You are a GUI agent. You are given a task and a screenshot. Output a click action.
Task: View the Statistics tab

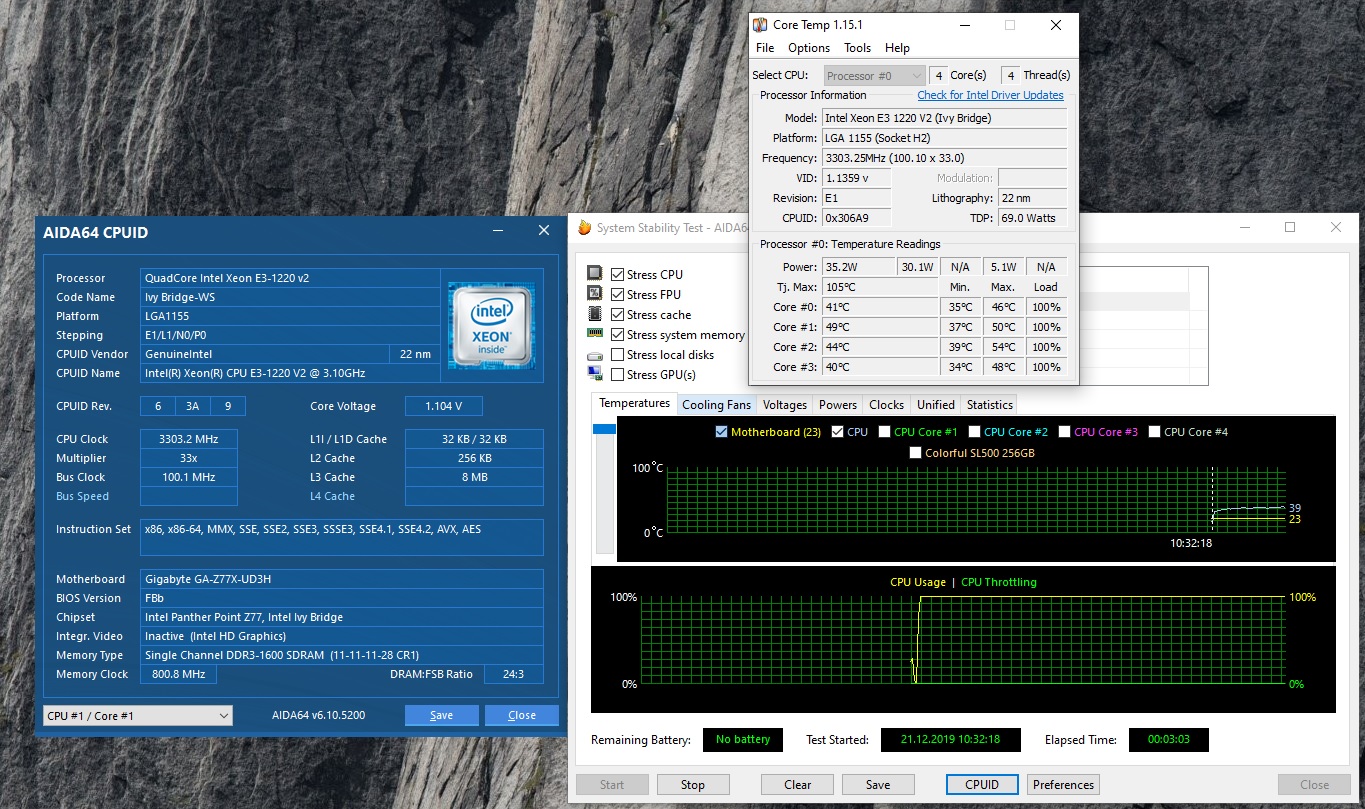click(x=990, y=405)
